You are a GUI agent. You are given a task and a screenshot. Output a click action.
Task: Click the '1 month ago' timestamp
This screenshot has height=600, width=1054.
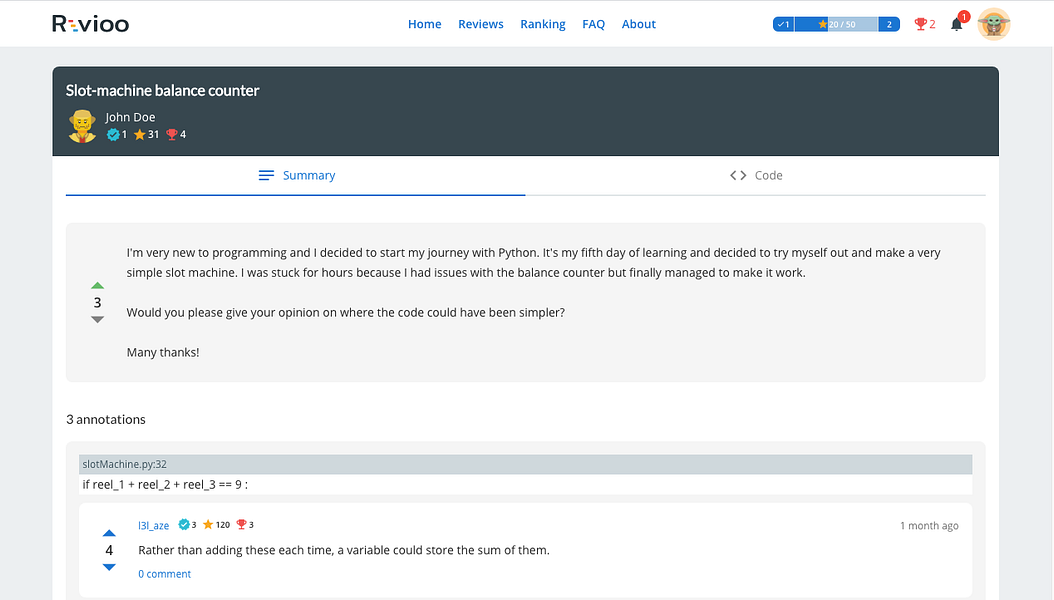point(929,525)
